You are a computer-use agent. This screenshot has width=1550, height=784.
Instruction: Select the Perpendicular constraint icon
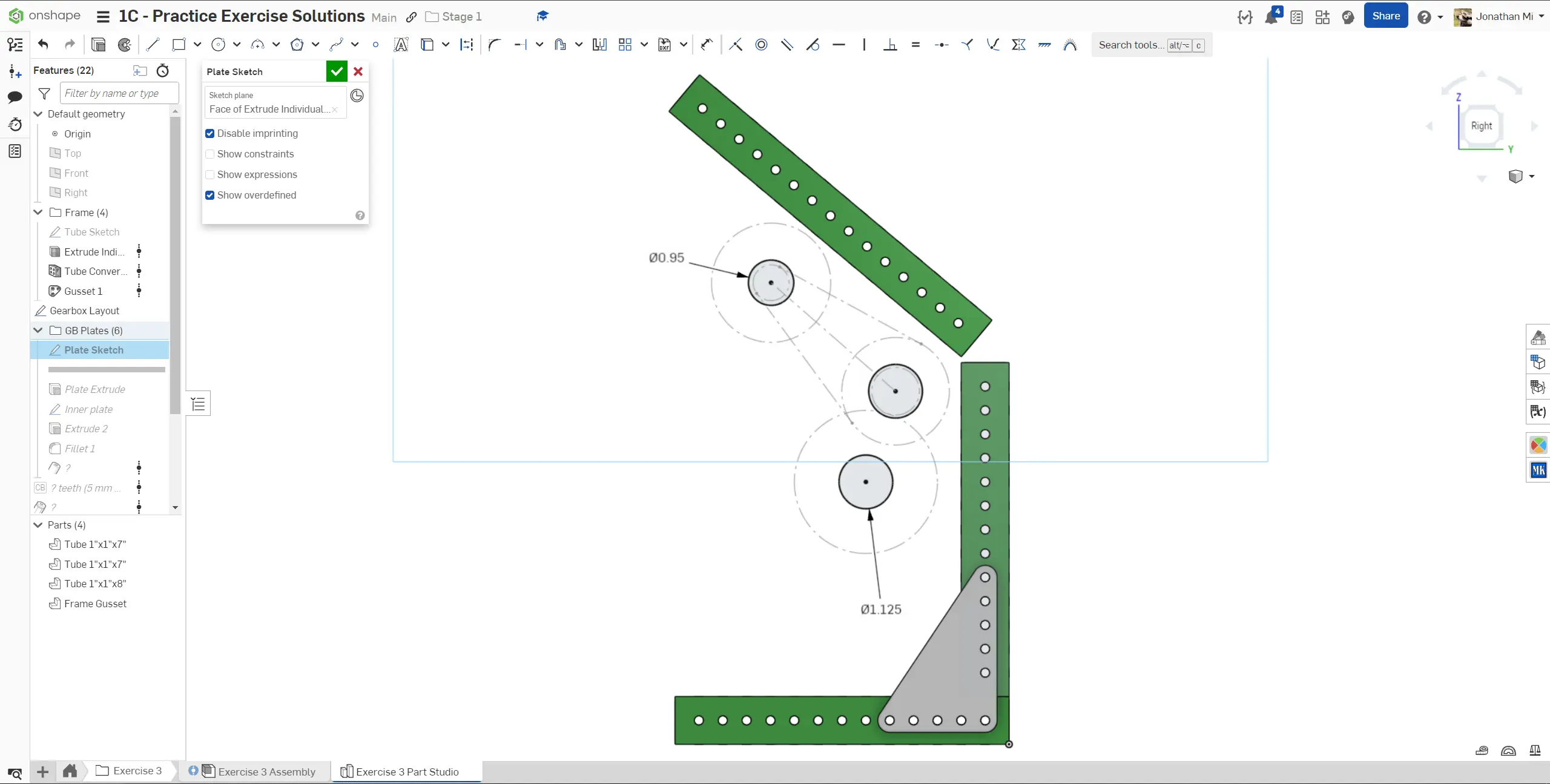point(890,44)
